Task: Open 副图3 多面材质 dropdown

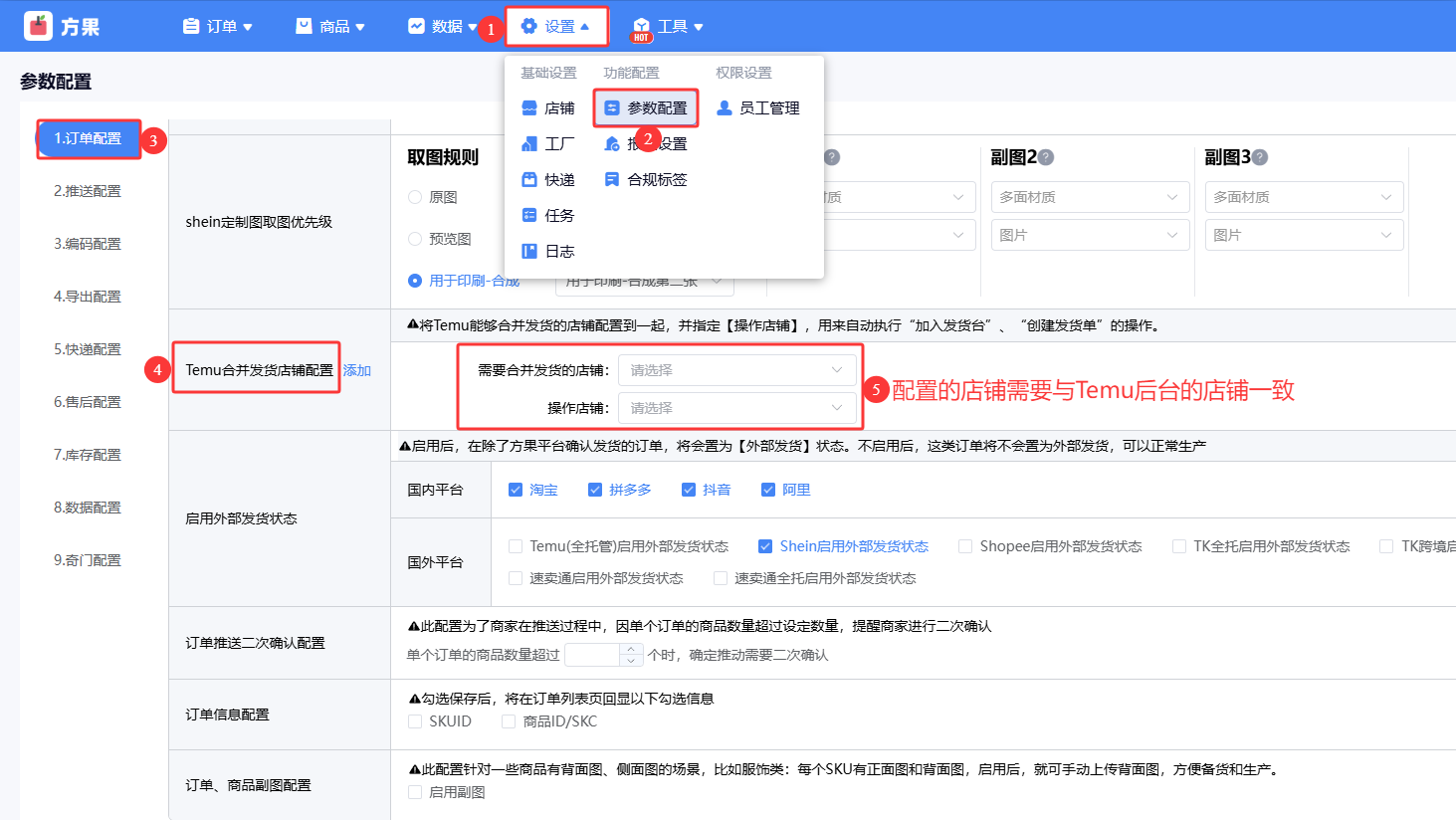Action: coord(1303,197)
